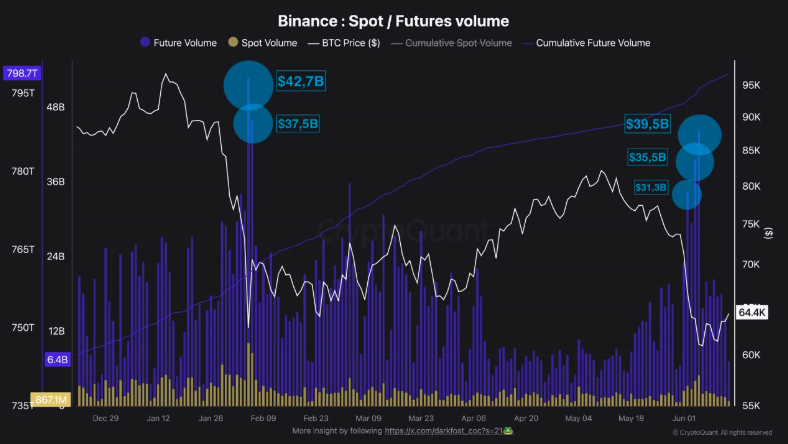The height and width of the screenshot is (444, 788).
Task: Select the $31,3B annotation label
Action: [x=651, y=188]
